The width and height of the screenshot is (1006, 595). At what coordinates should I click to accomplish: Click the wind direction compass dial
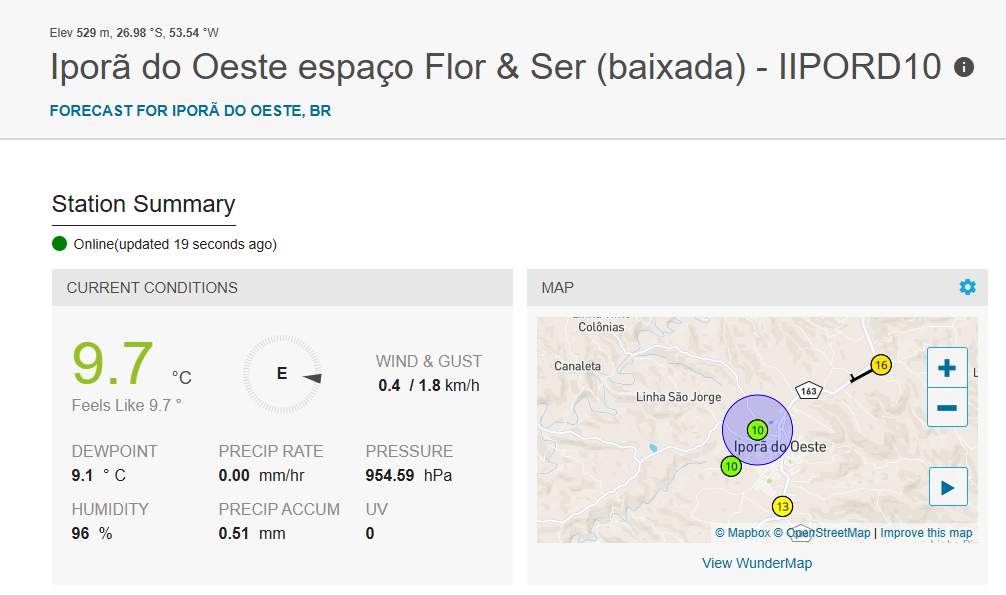coord(282,374)
